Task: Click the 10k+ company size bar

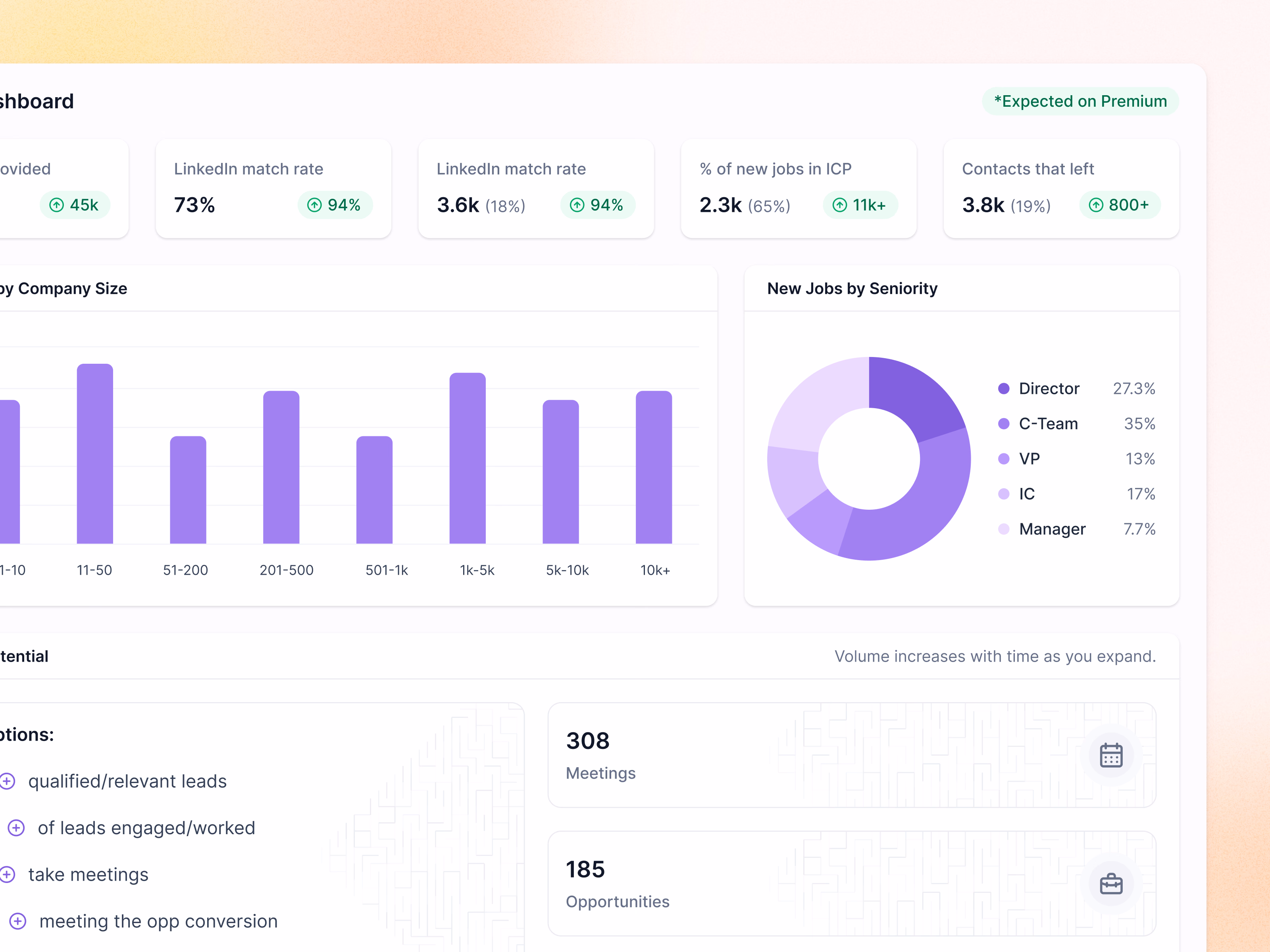Action: pos(654,467)
